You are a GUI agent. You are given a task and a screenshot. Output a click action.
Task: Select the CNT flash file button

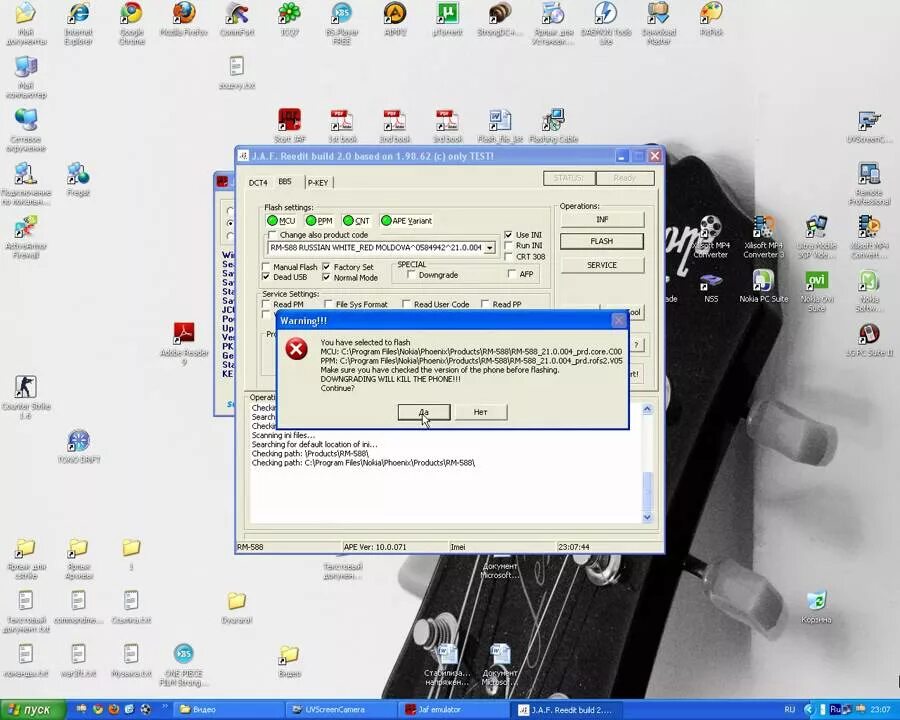coord(356,220)
